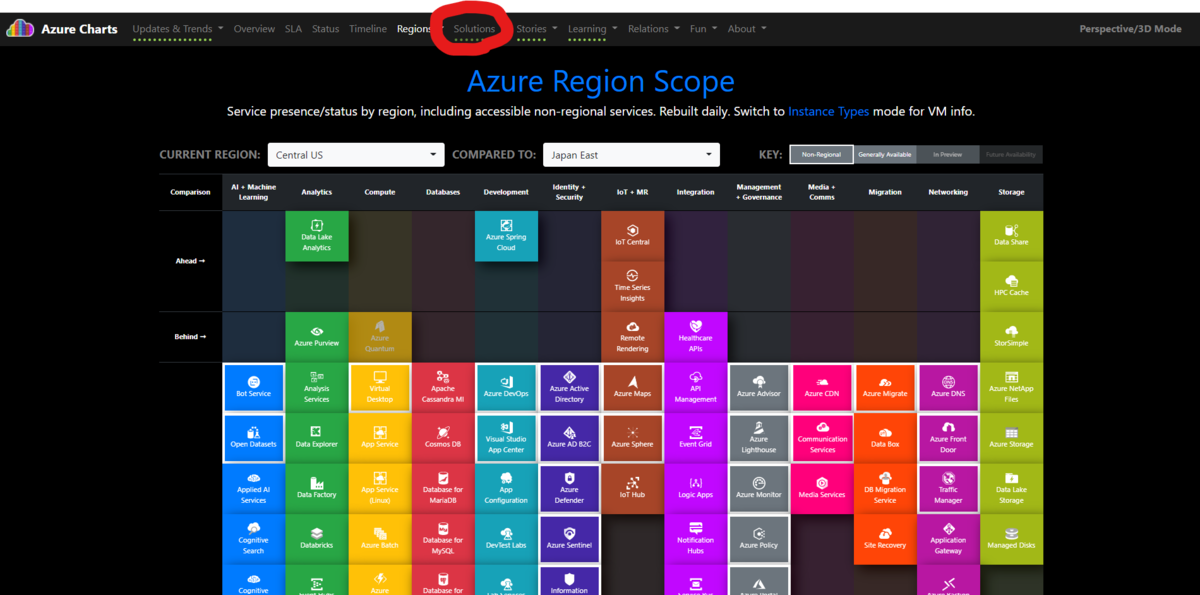1200x595 pixels.
Task: Open the API Management tile
Action: pyautogui.click(x=695, y=388)
